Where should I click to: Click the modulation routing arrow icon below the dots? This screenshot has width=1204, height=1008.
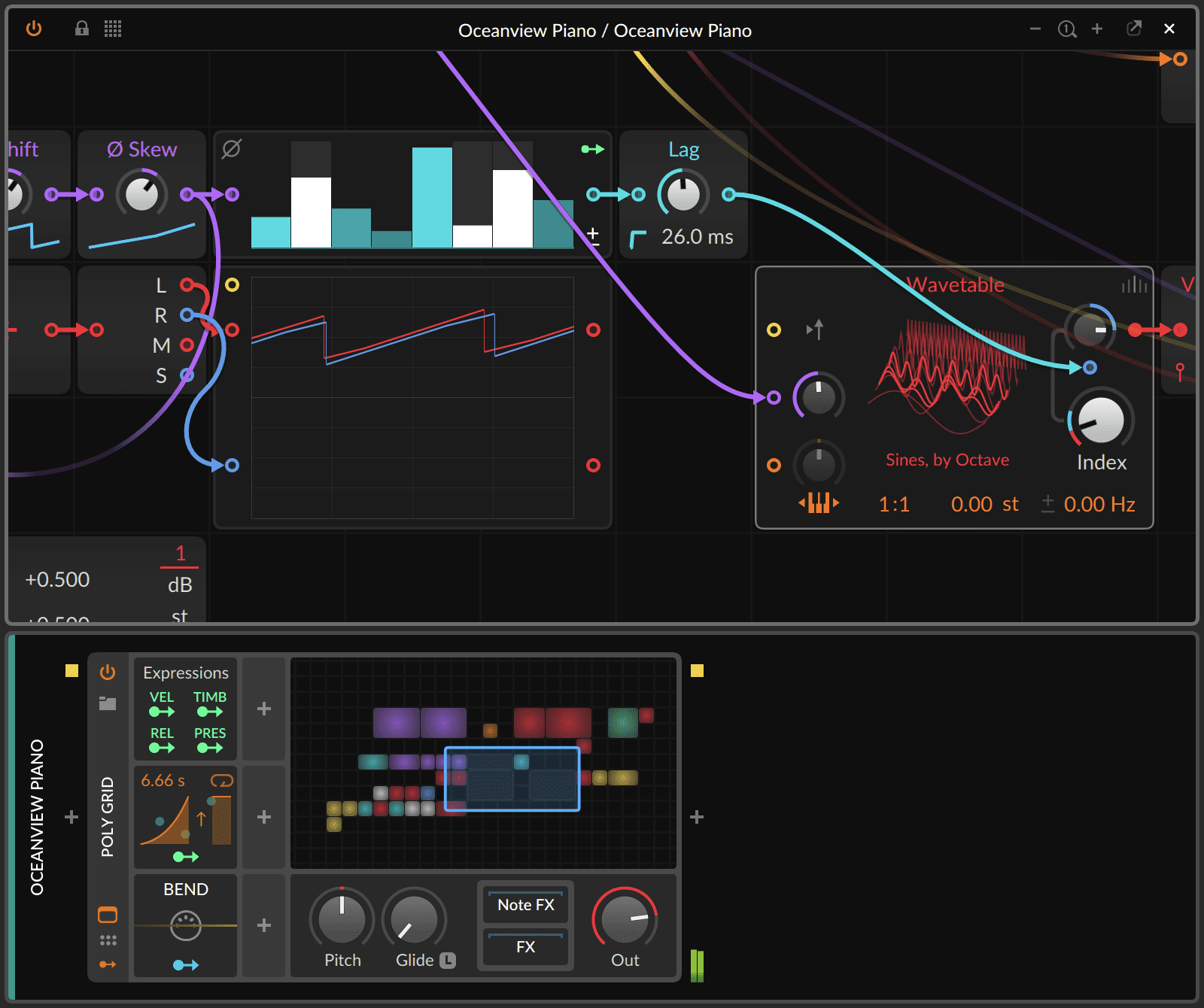click(x=108, y=964)
